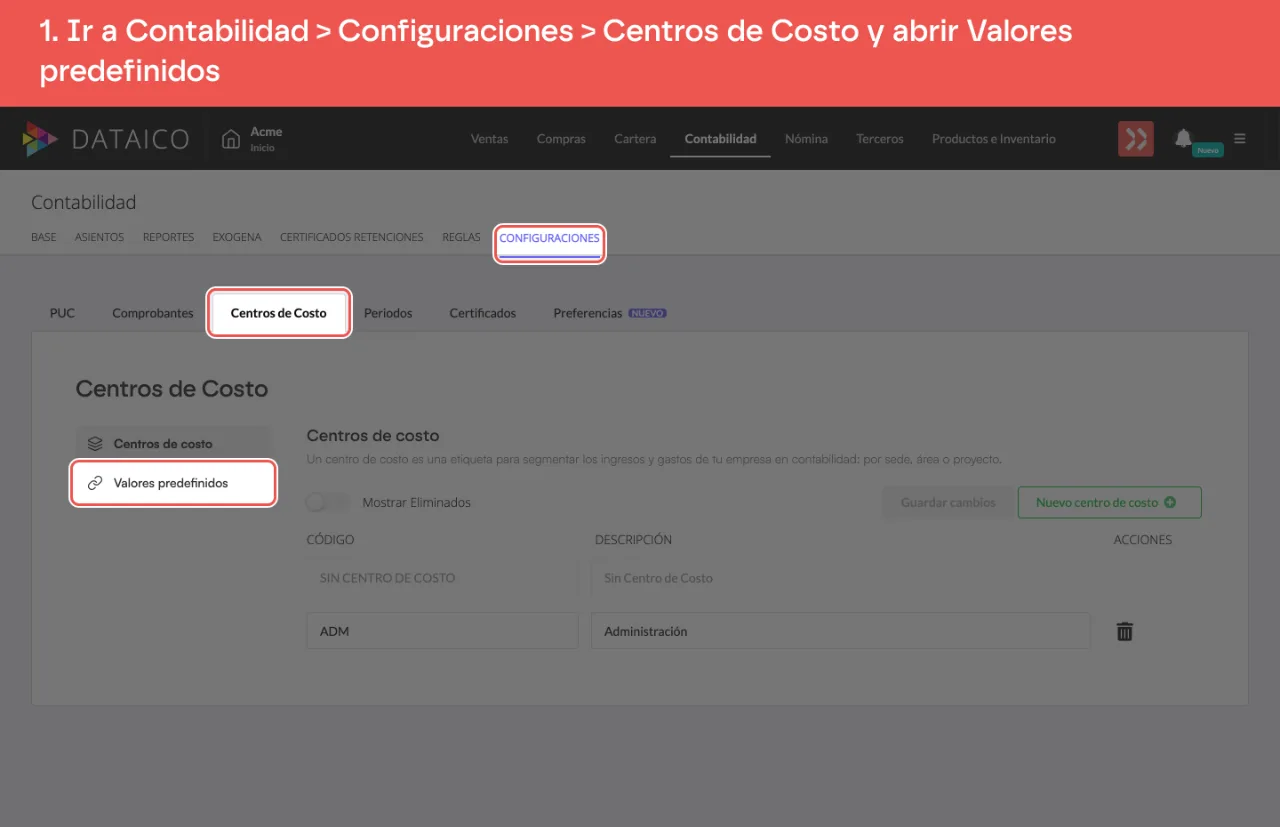Click the Sin Centro de Costo description field
1280x827 pixels.
[x=840, y=578]
